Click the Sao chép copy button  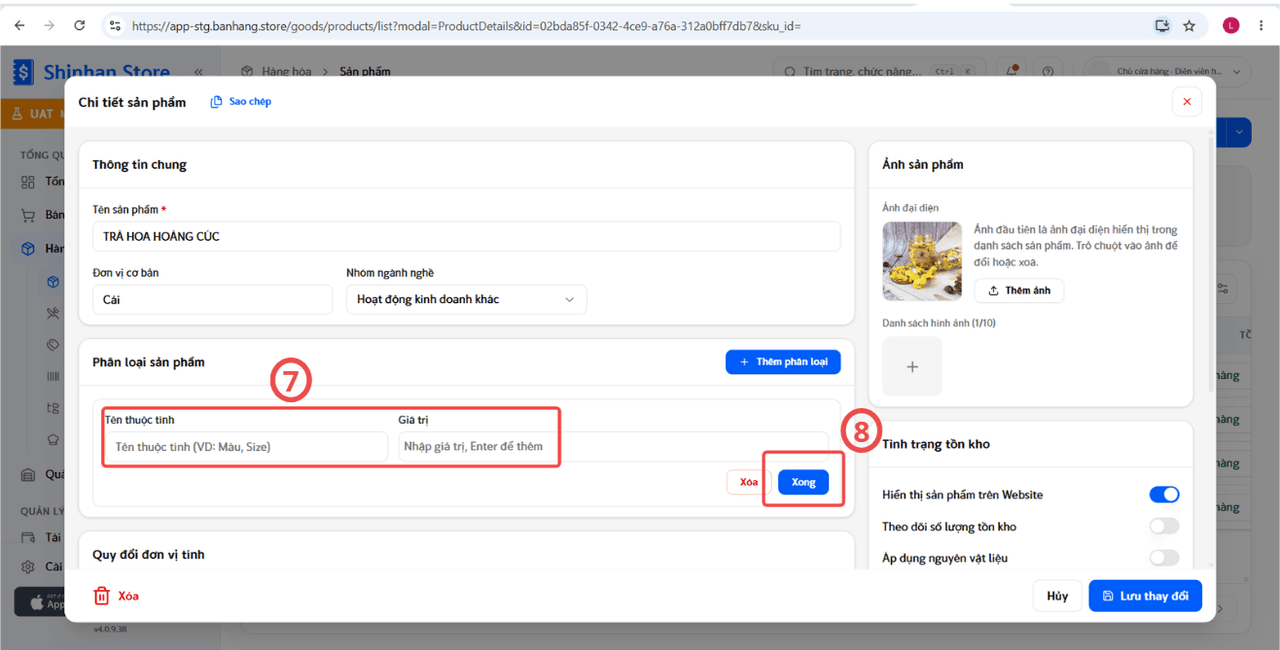pyautogui.click(x=241, y=102)
